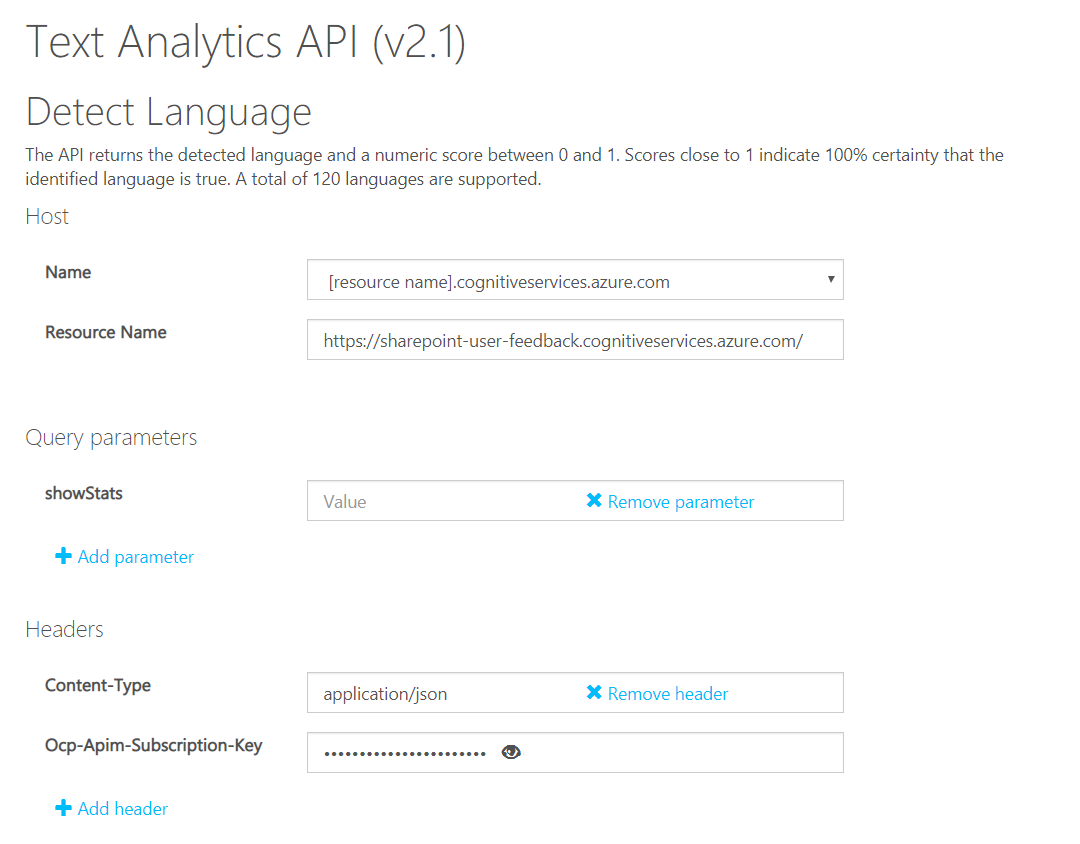
Task: Click the plus icon beside Add header
Action: (64, 808)
